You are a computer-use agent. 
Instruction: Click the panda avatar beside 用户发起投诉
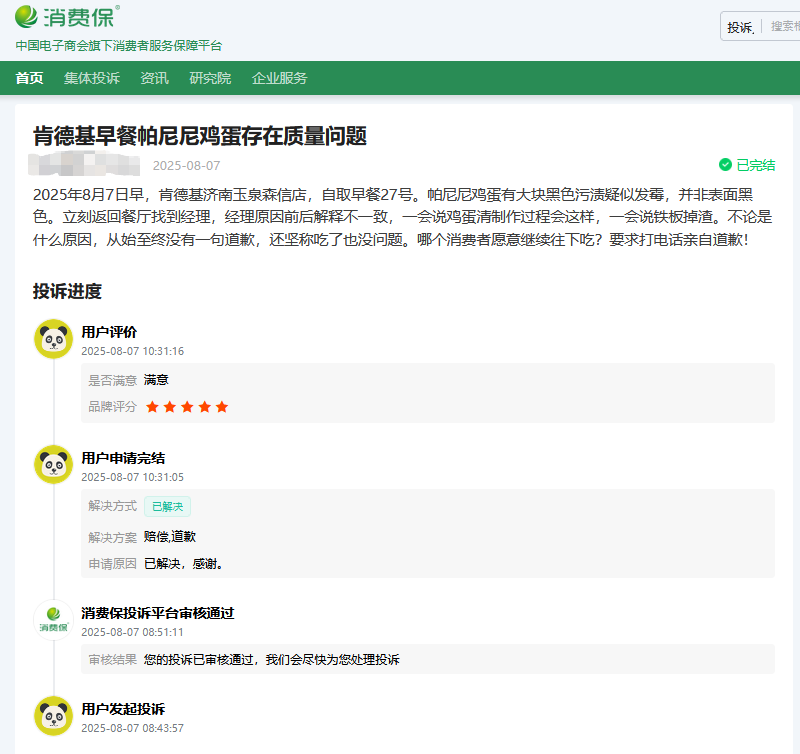click(x=54, y=716)
